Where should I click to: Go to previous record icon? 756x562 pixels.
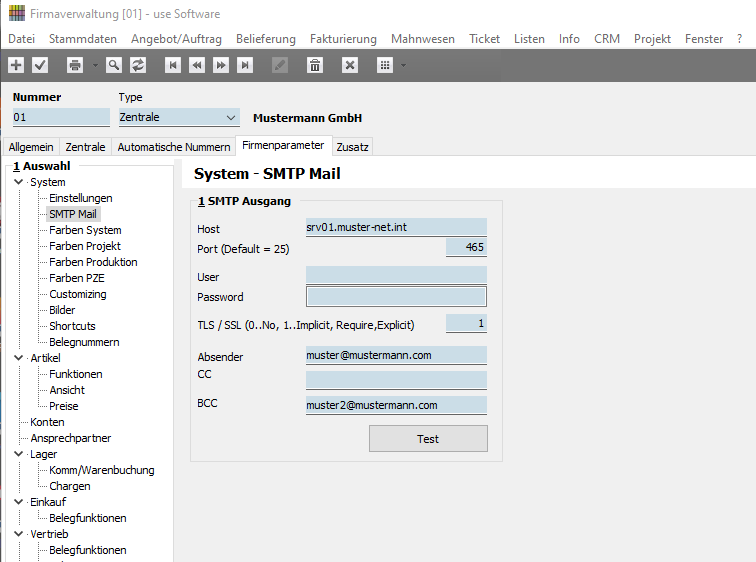pos(197,65)
